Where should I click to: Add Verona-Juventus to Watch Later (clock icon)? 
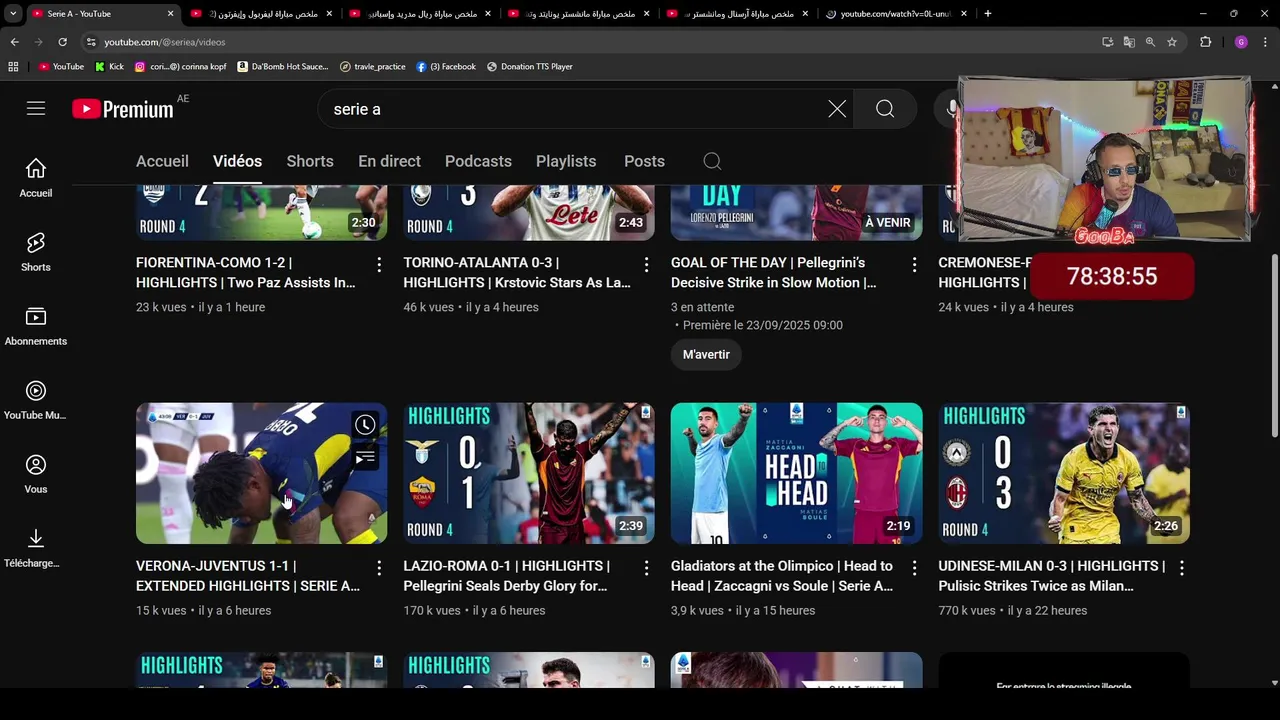point(365,425)
